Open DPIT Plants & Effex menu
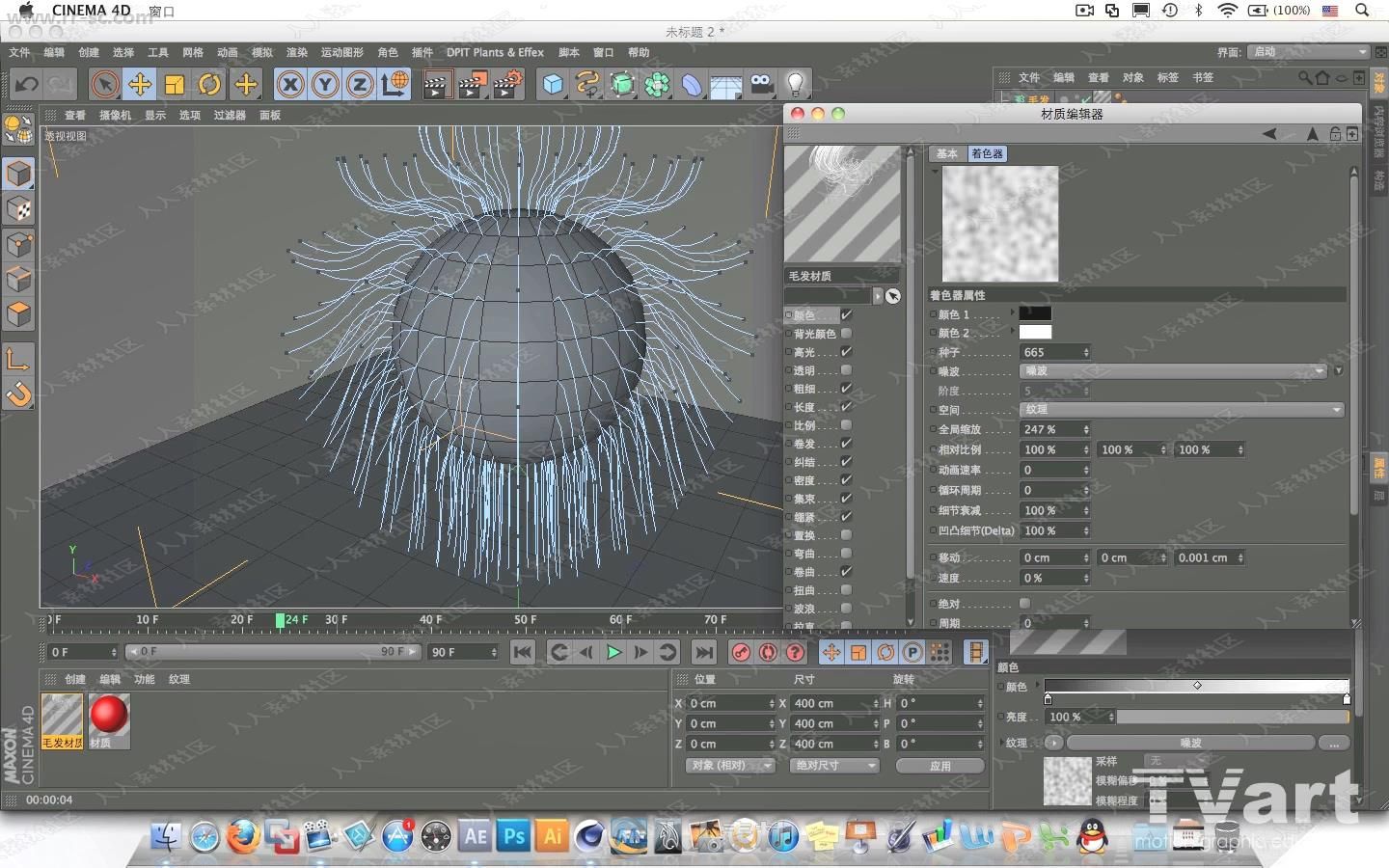 pos(495,53)
